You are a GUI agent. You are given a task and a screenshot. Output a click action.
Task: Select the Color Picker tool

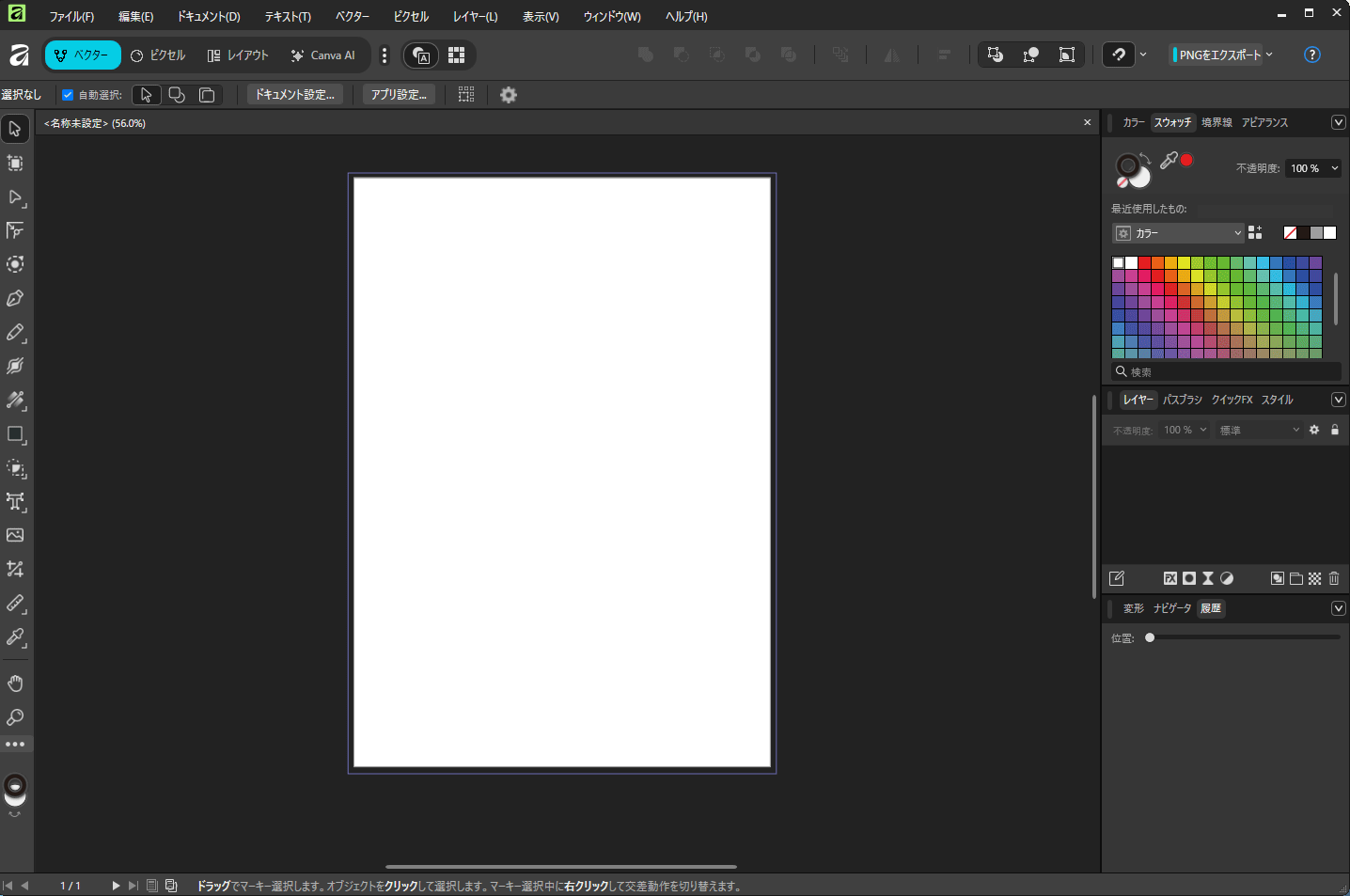(15, 638)
